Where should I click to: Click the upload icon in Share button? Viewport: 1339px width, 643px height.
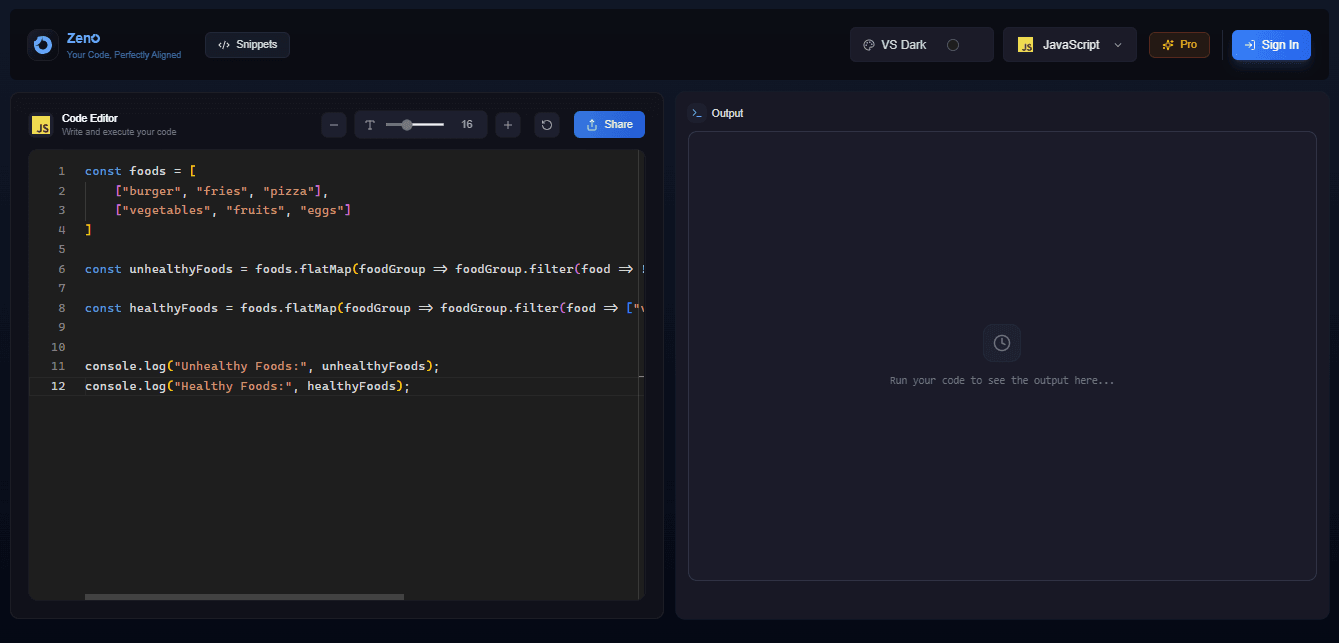click(592, 125)
